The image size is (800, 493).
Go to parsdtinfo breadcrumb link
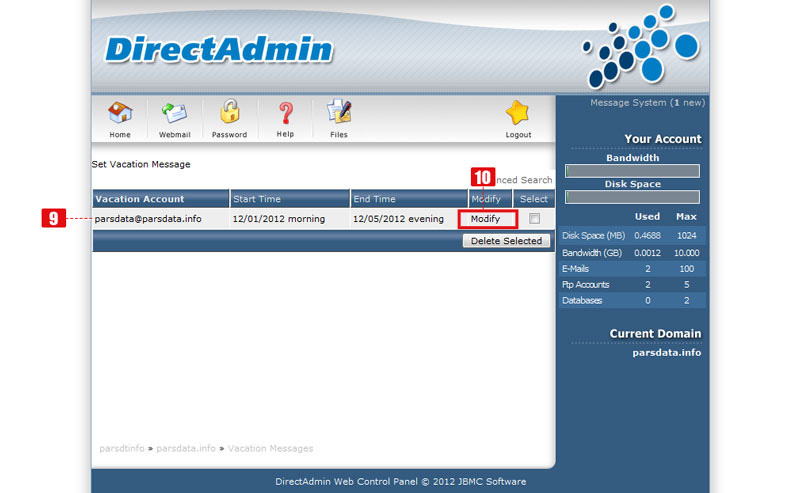pos(122,449)
